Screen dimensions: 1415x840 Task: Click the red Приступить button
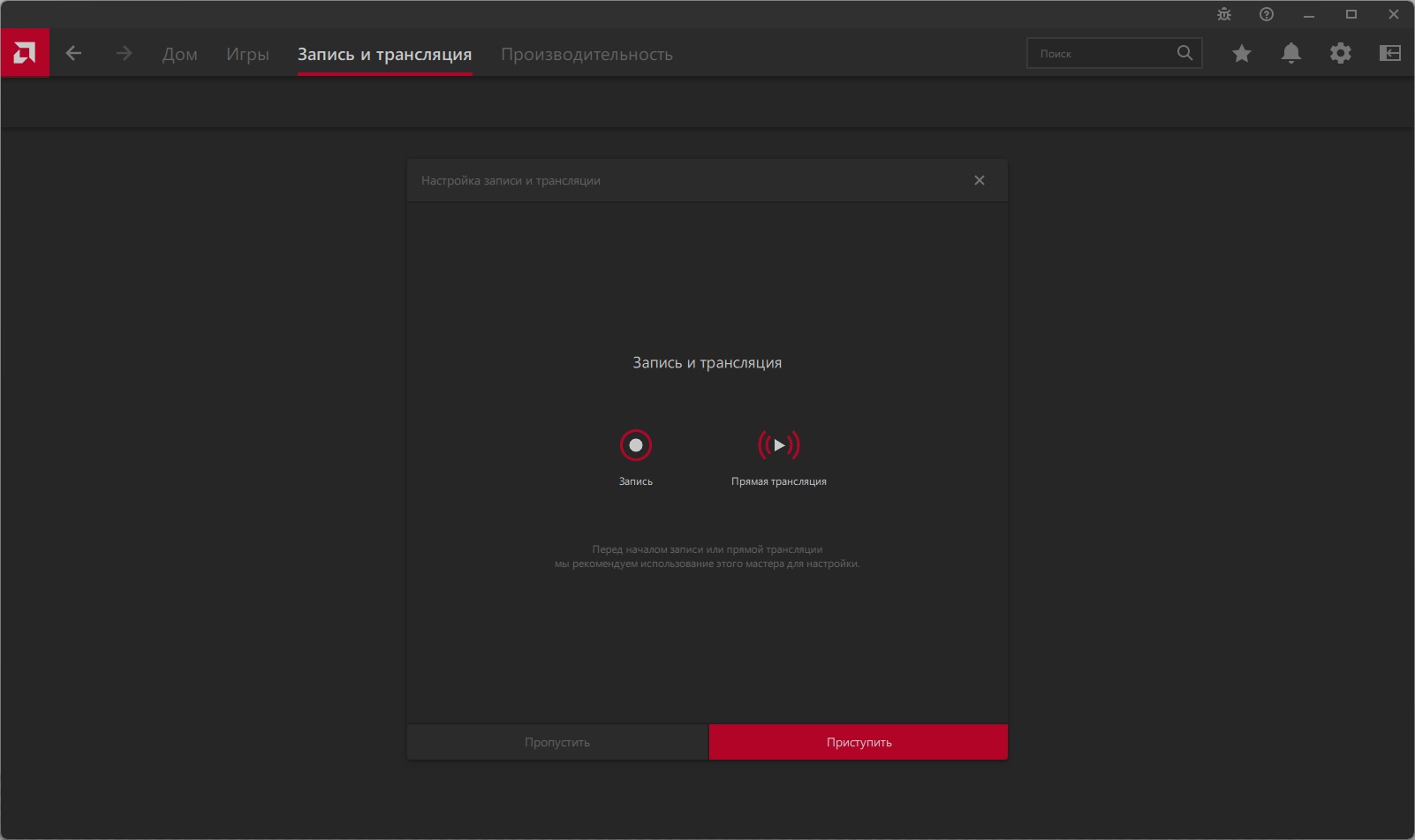859,742
